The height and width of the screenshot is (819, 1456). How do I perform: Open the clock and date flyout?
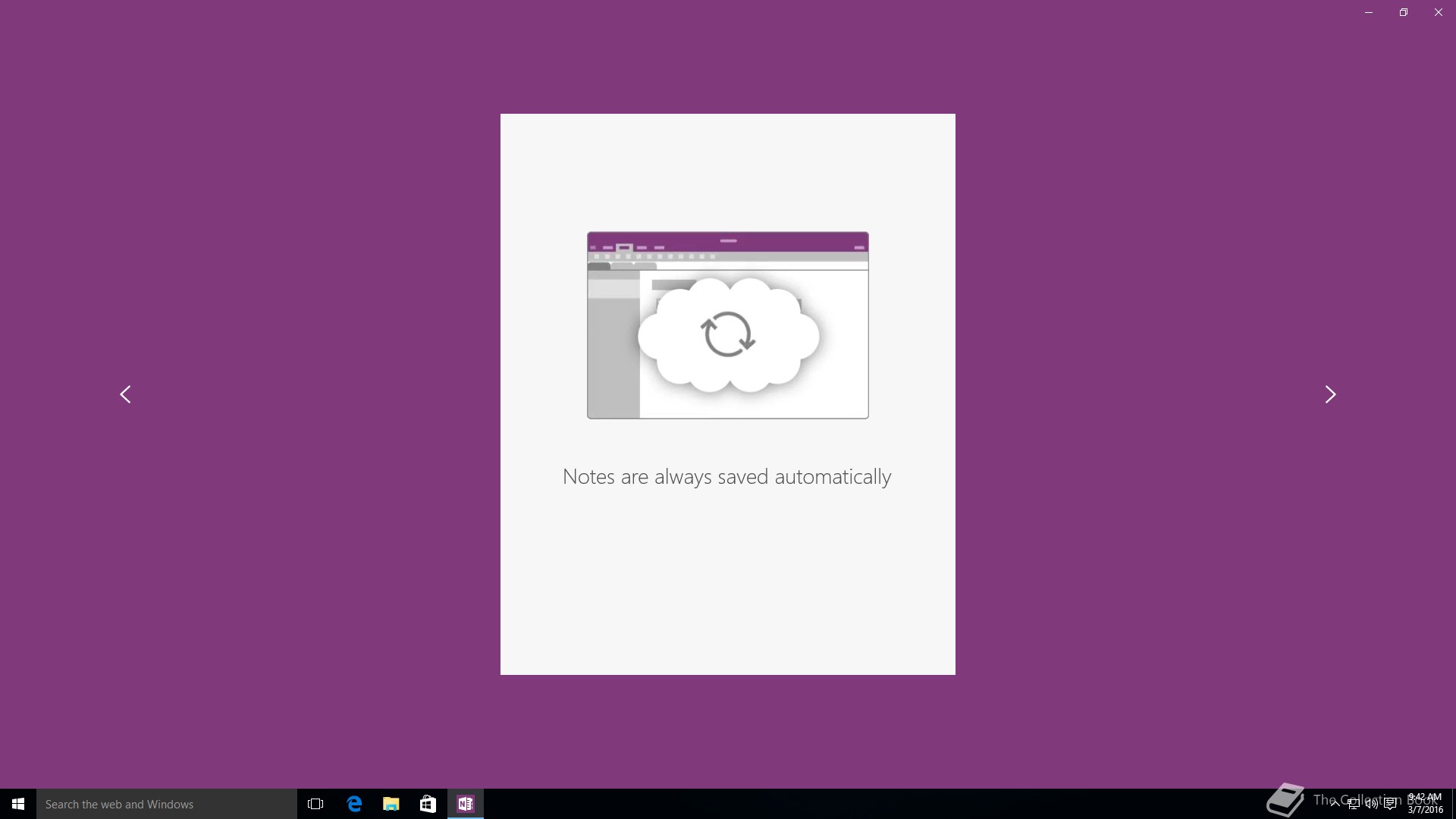(x=1425, y=804)
